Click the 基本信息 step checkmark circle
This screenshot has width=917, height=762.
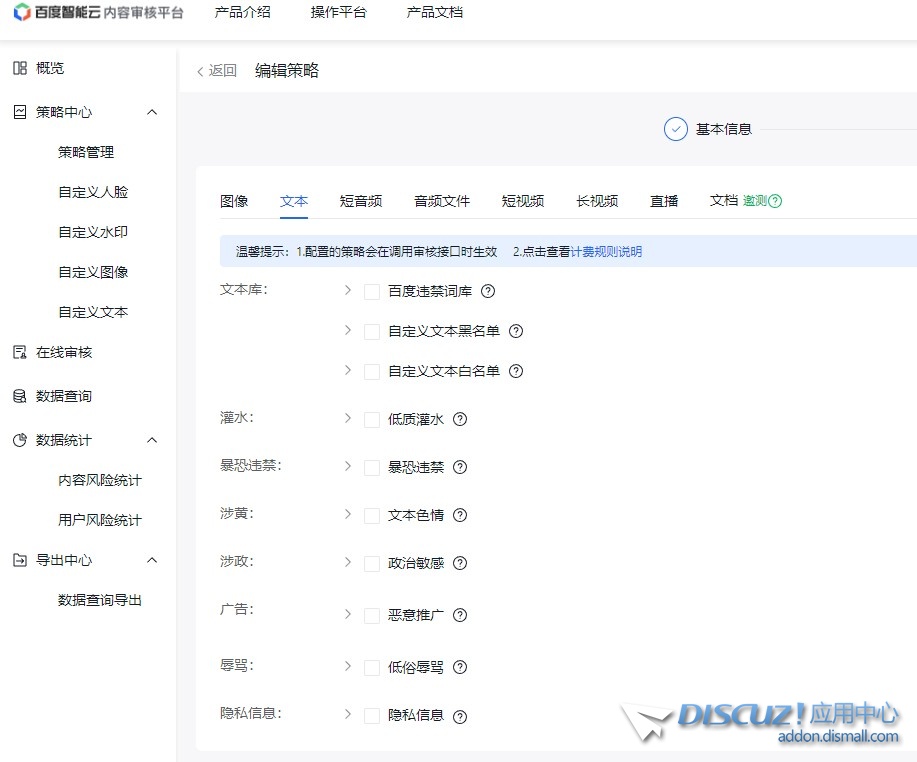676,129
